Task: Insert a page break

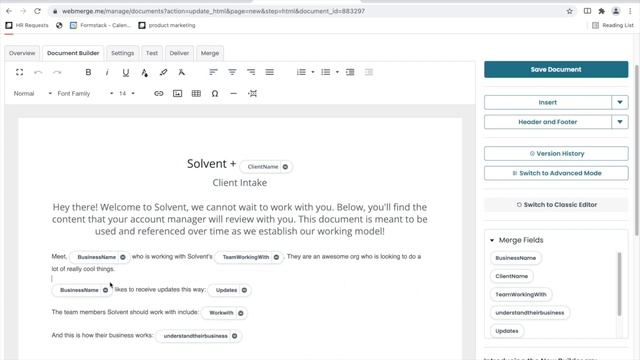Action: click(x=253, y=93)
